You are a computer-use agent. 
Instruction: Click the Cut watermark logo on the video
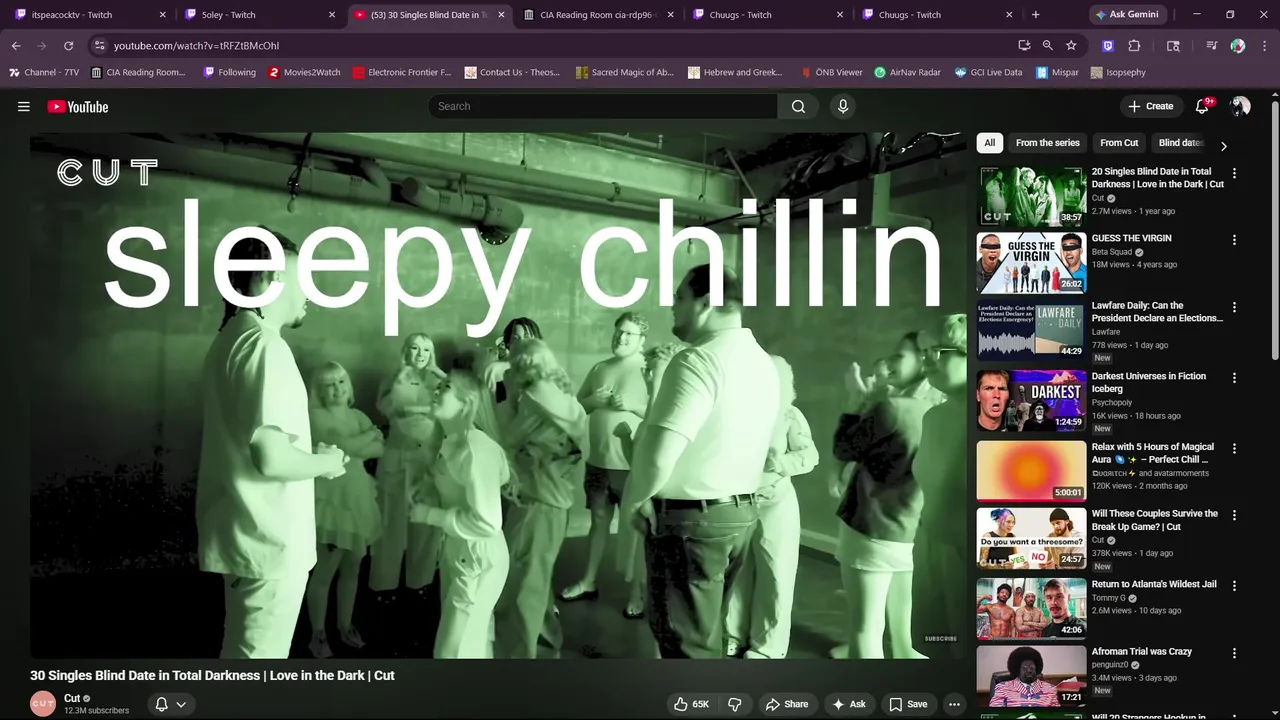tap(107, 172)
